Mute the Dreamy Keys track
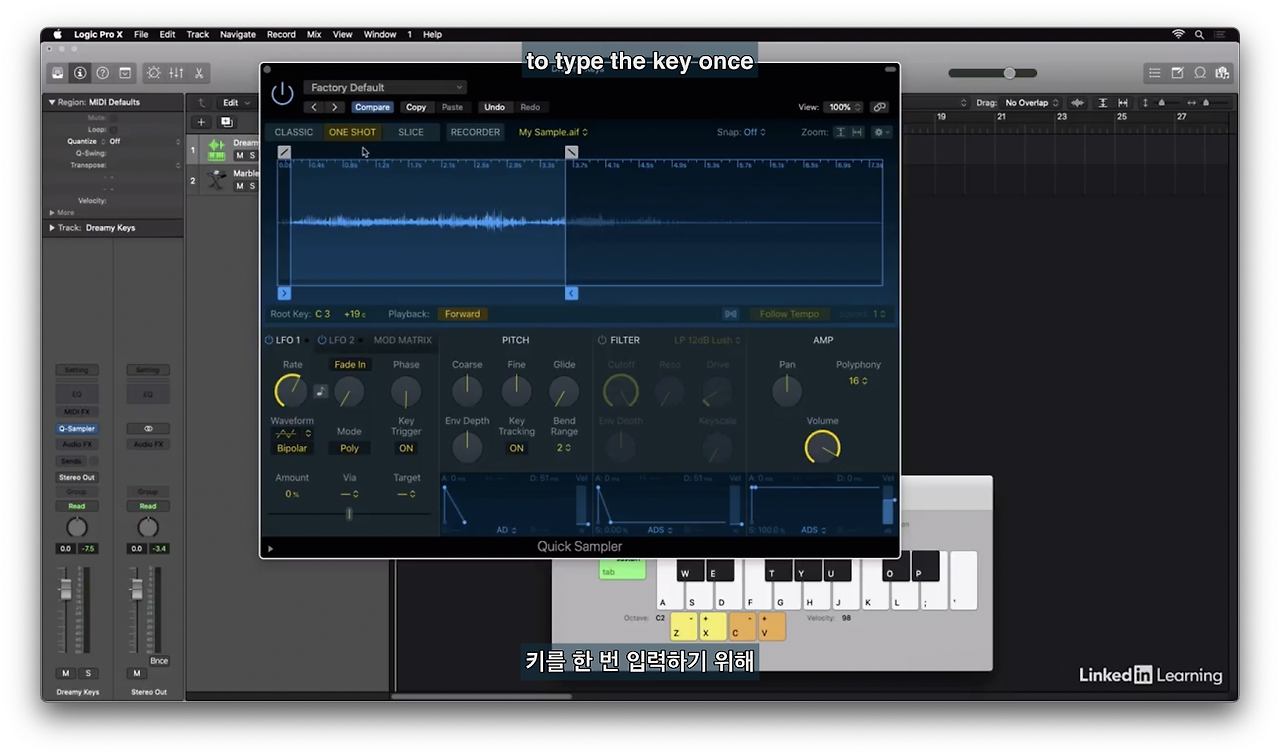This screenshot has height=756, width=1280. pos(240,156)
